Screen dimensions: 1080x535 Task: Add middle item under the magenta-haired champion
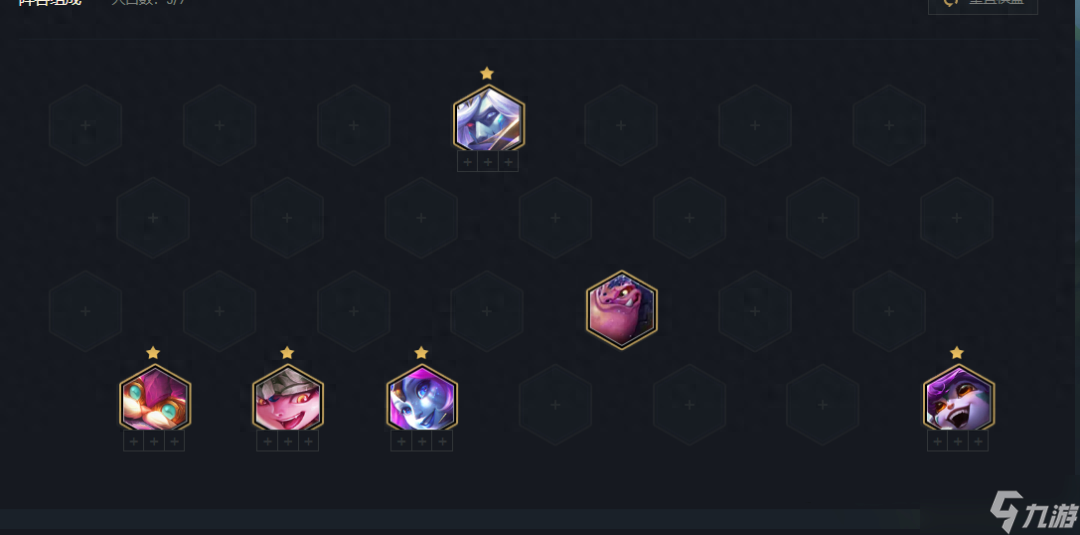[x=422, y=441]
